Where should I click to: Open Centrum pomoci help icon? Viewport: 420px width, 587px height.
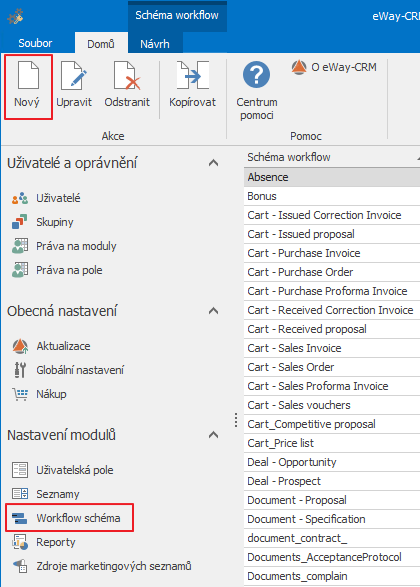tap(256, 75)
